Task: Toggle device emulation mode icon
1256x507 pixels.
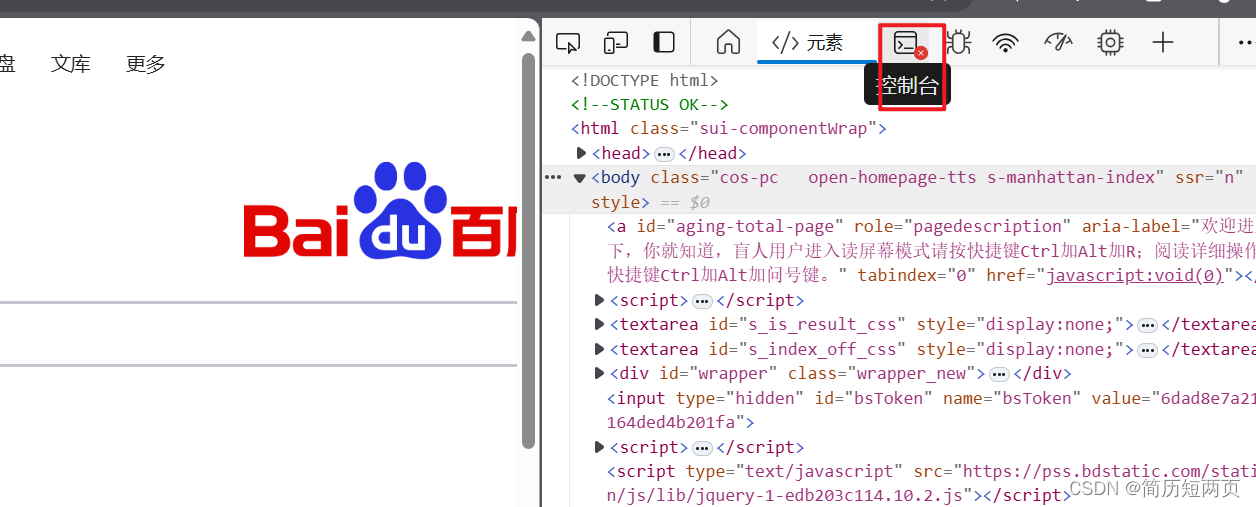Action: point(616,42)
